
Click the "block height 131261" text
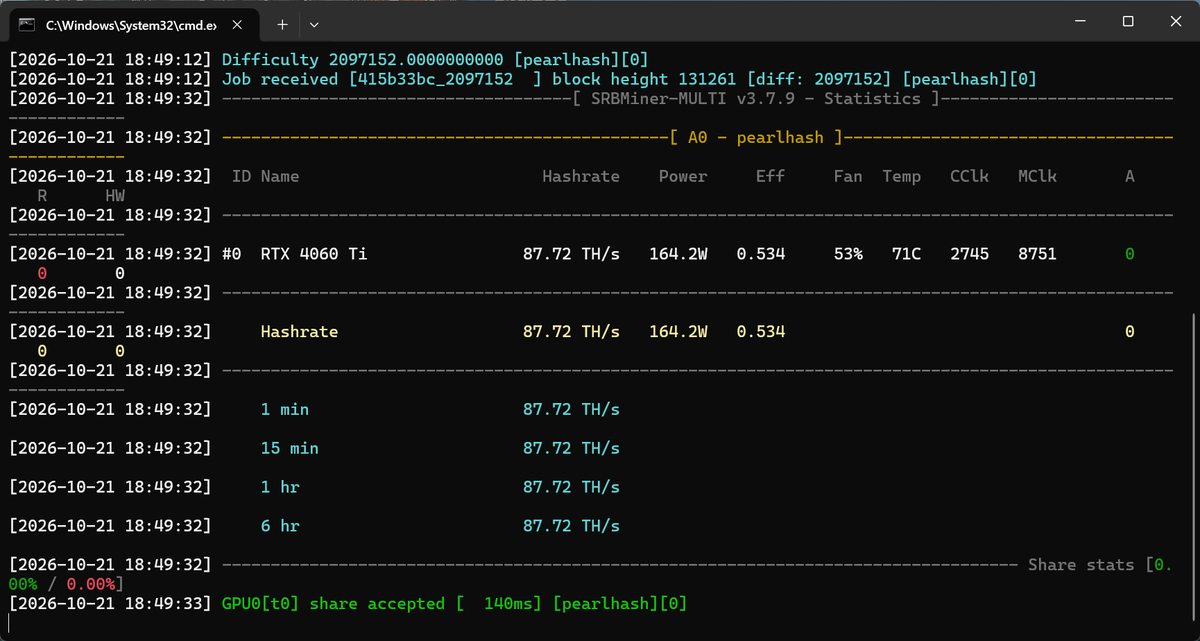(x=645, y=79)
